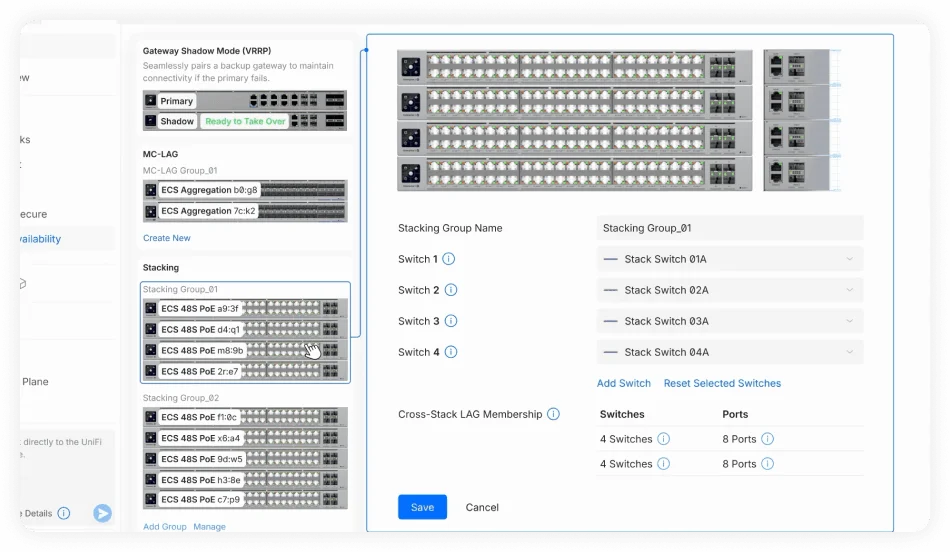The image size is (950, 552).
Task: Click the top switch in stack diagram
Action: (x=574, y=67)
